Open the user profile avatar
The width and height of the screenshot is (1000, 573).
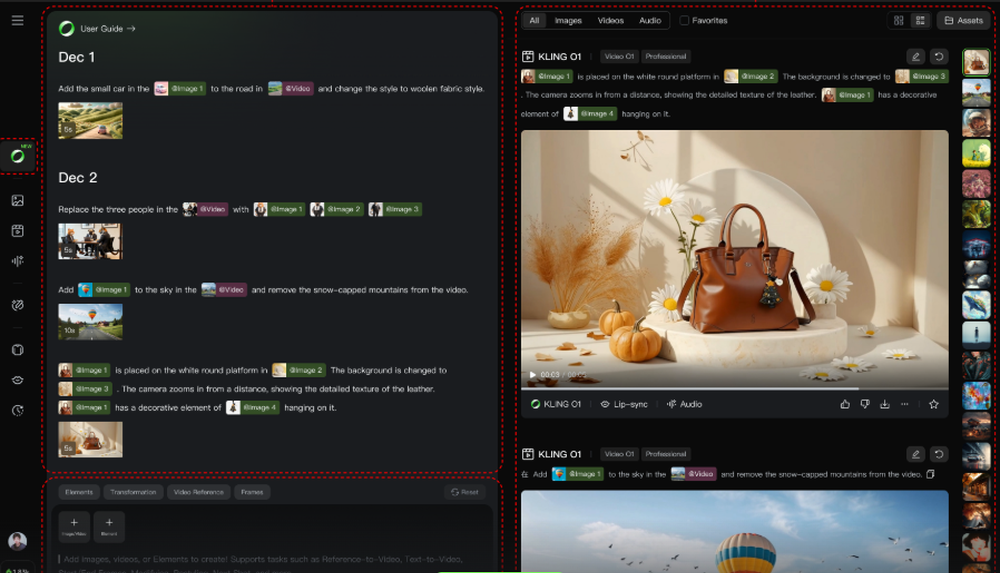pyautogui.click(x=17, y=540)
